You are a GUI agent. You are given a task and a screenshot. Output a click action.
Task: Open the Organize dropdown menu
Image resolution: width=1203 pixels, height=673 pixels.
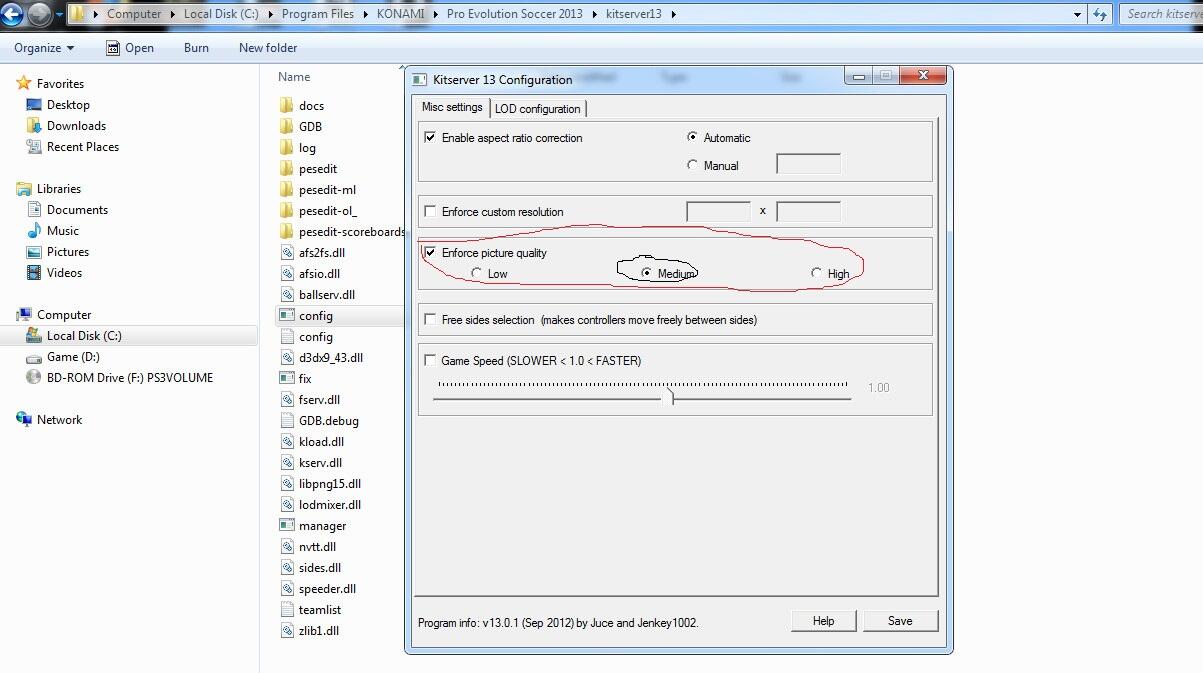pyautogui.click(x=44, y=47)
